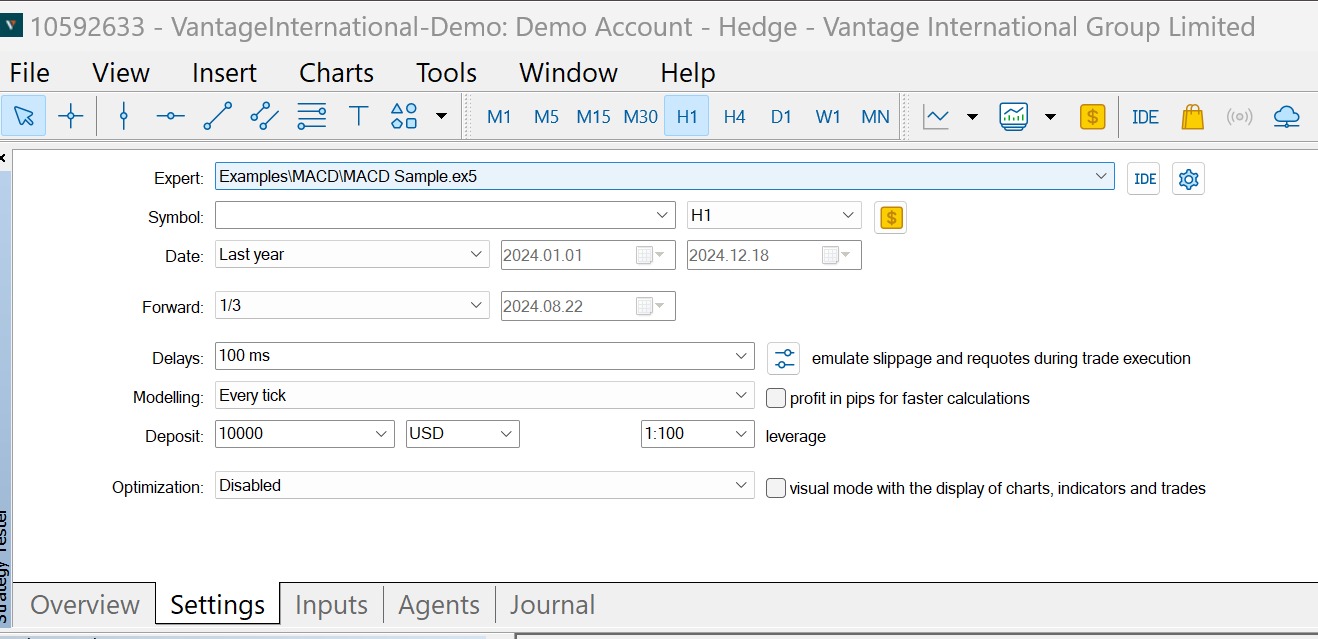
Task: Click the empty Symbol input field
Action: pos(435,216)
